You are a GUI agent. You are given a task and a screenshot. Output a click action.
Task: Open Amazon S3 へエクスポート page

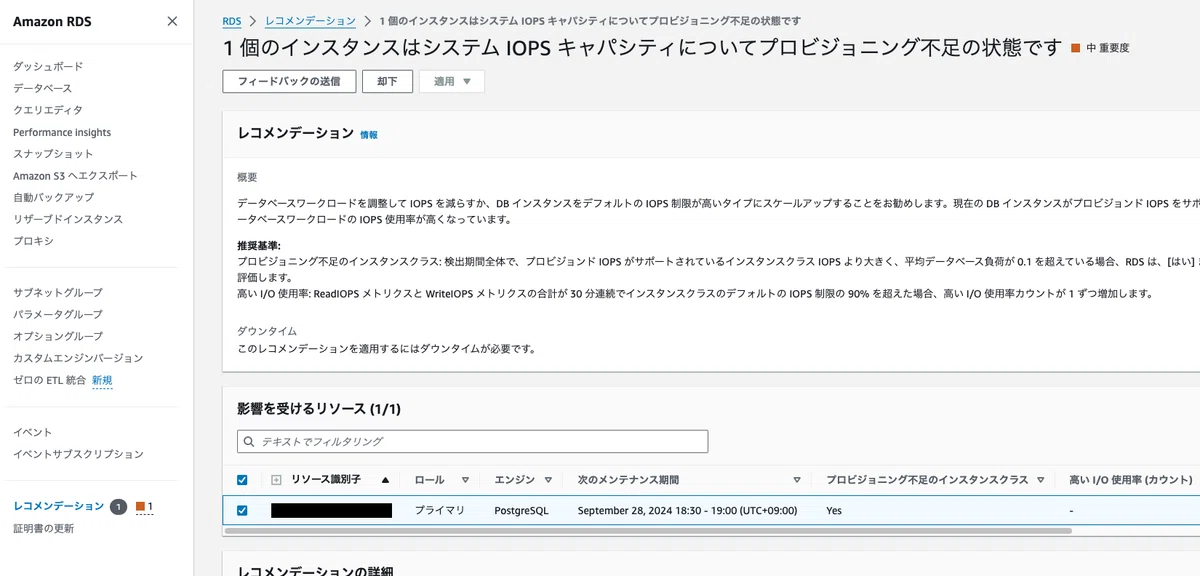(75, 176)
